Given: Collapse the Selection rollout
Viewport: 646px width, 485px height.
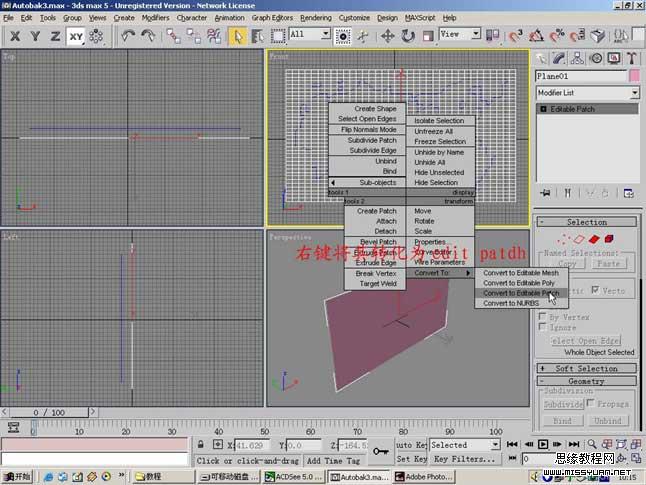Looking at the screenshot, I should pos(587,222).
